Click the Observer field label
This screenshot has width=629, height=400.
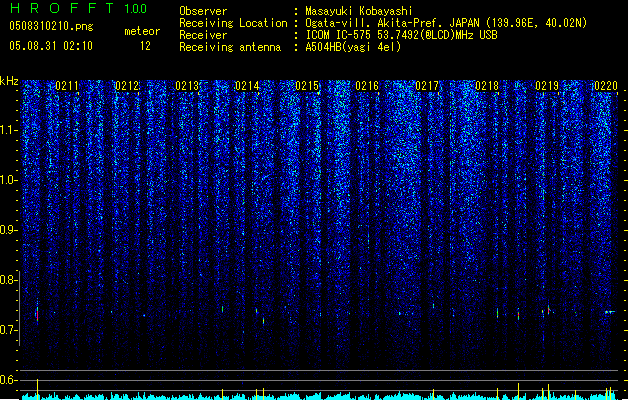point(203,11)
